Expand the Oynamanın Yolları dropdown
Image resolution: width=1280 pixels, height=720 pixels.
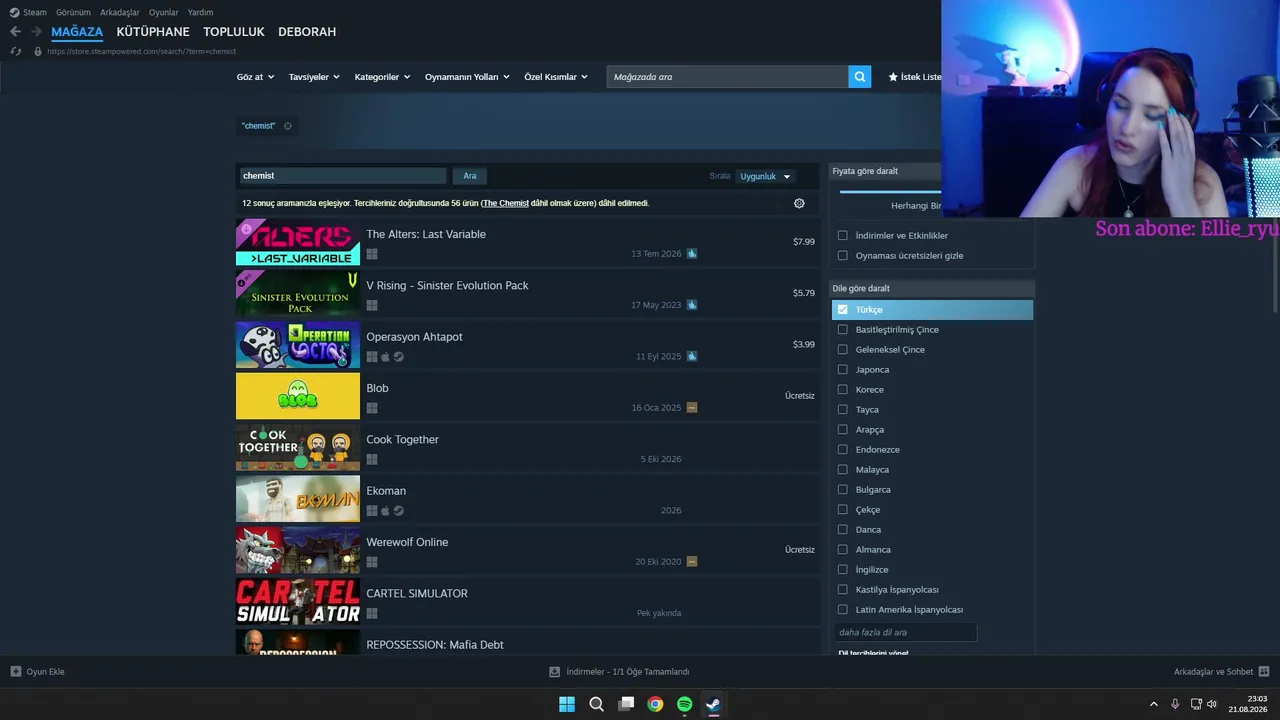click(x=467, y=77)
